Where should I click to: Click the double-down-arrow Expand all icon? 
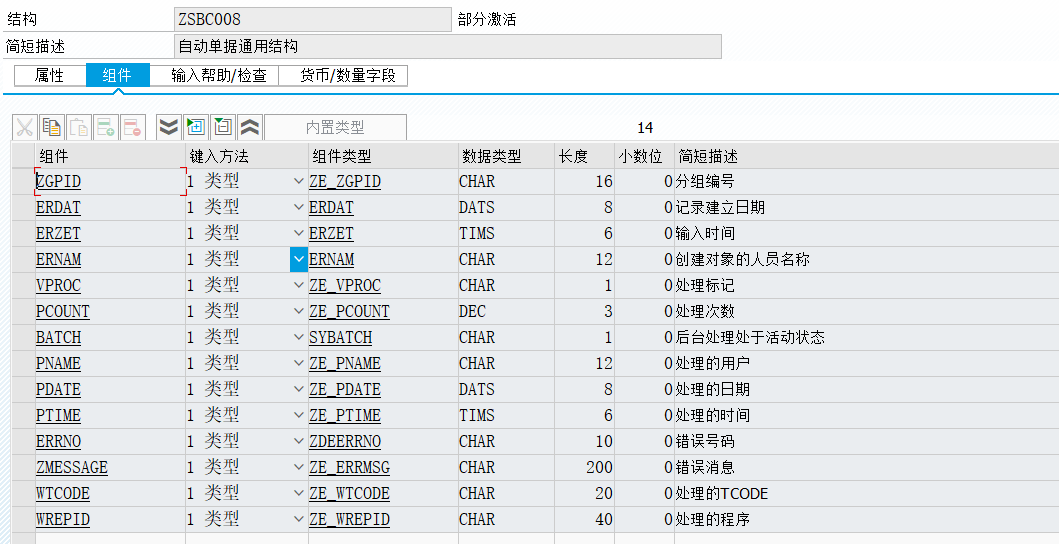169,127
